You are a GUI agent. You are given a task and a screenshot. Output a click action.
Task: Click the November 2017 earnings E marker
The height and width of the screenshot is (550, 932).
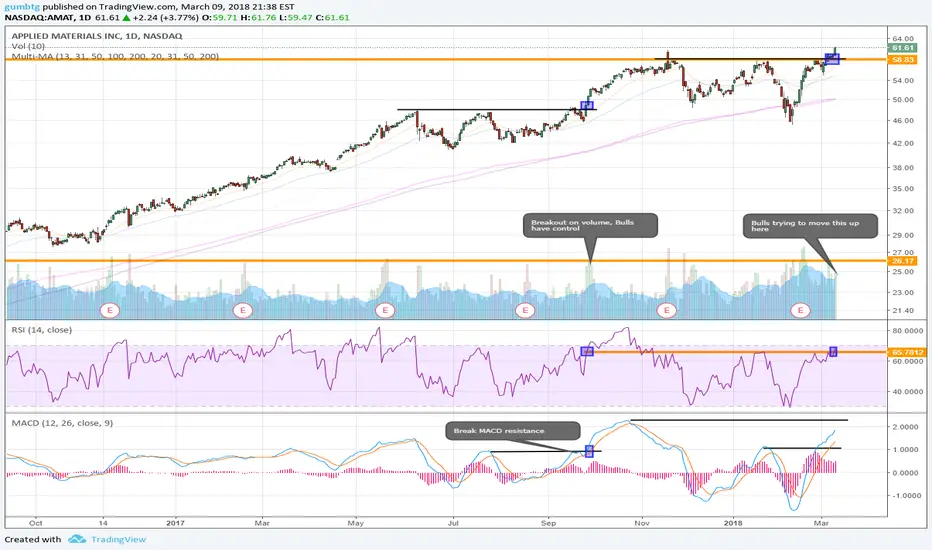click(666, 310)
